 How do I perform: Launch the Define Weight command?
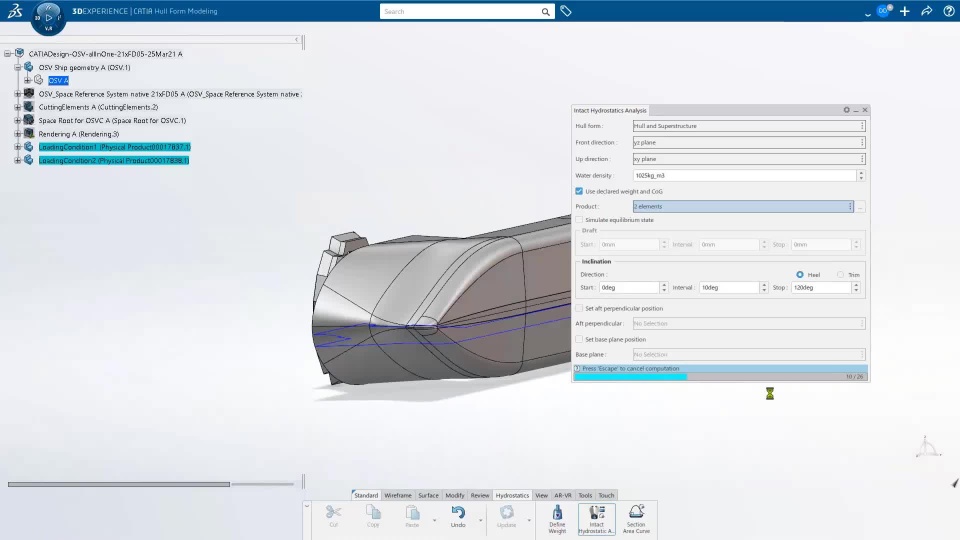557,519
